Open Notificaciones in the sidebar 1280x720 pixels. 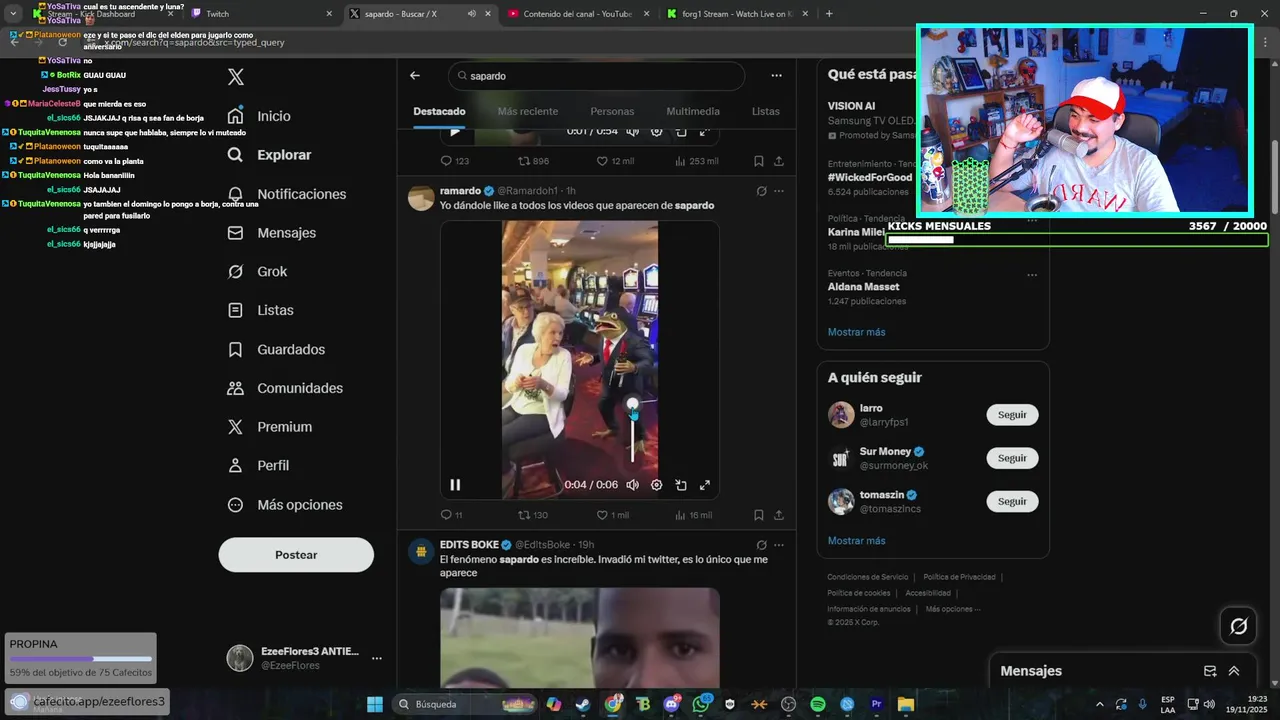[286, 194]
